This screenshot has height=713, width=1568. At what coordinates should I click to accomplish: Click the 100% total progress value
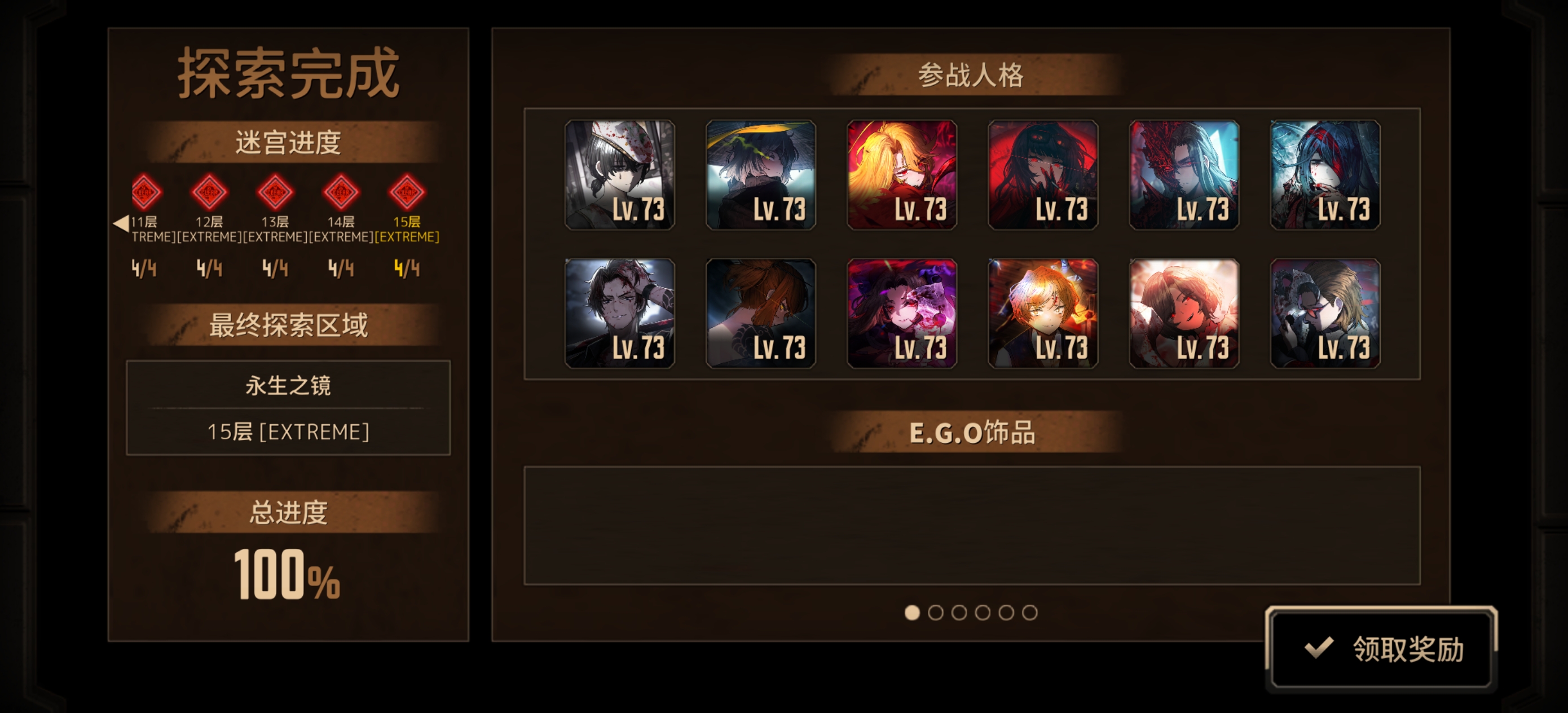(x=287, y=574)
